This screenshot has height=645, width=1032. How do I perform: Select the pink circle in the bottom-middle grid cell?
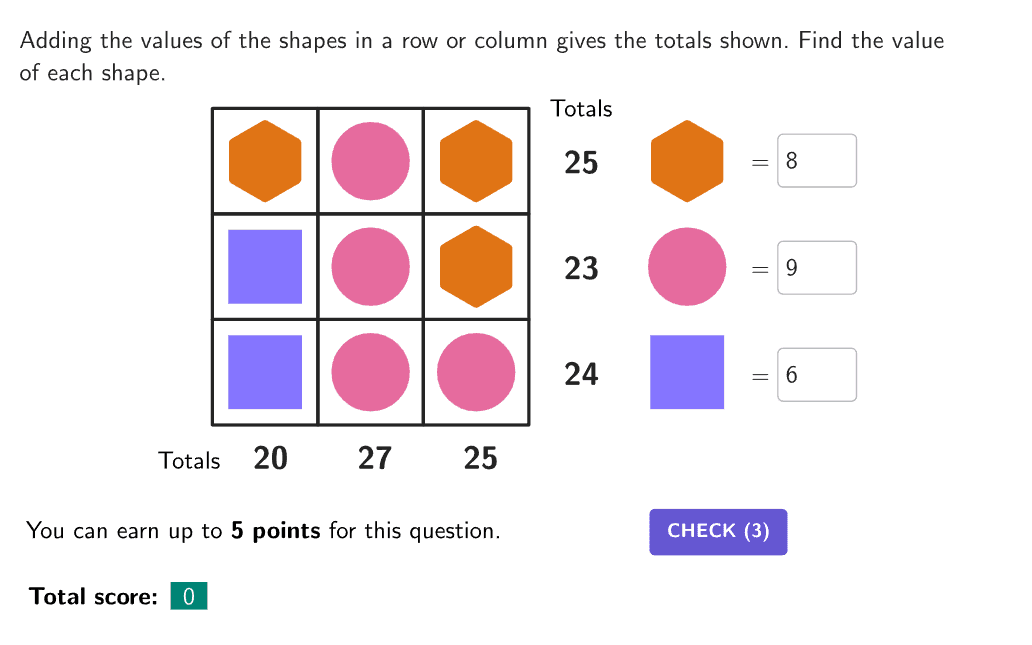370,372
